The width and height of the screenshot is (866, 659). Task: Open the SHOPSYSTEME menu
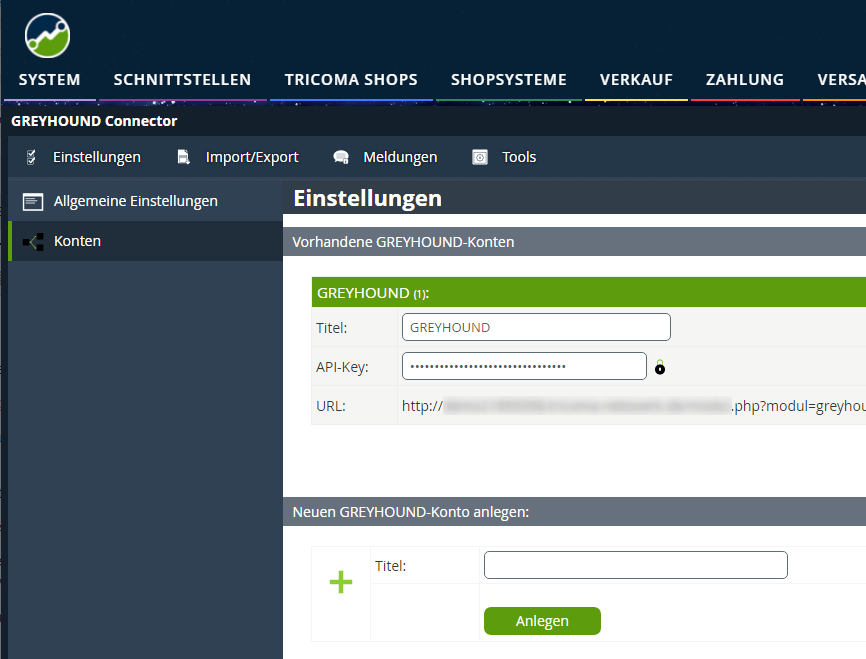(x=509, y=80)
